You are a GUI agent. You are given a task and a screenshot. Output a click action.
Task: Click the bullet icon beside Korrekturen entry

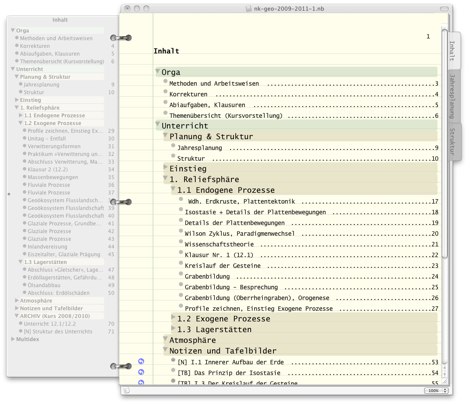click(x=165, y=92)
